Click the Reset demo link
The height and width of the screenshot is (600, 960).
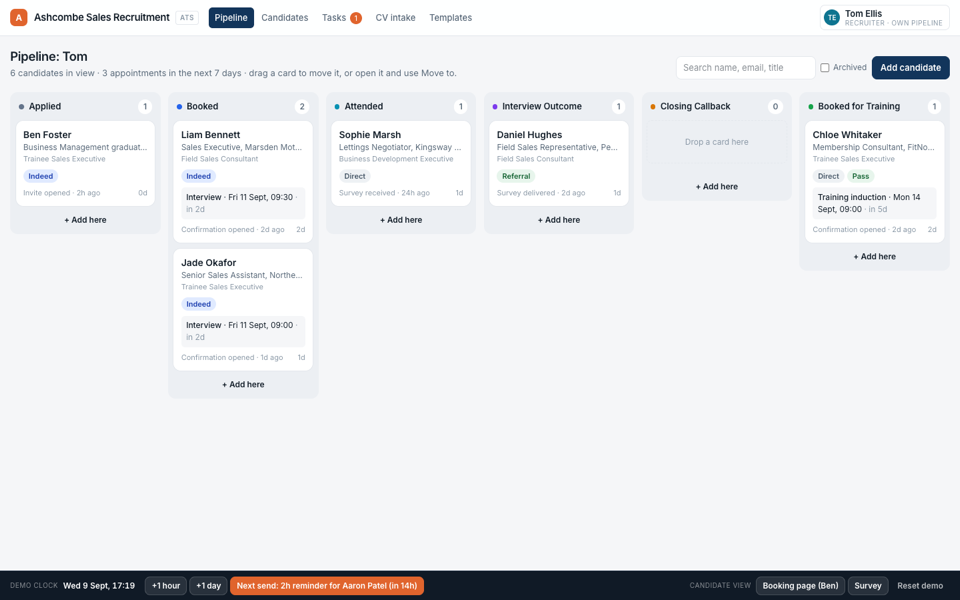920,586
